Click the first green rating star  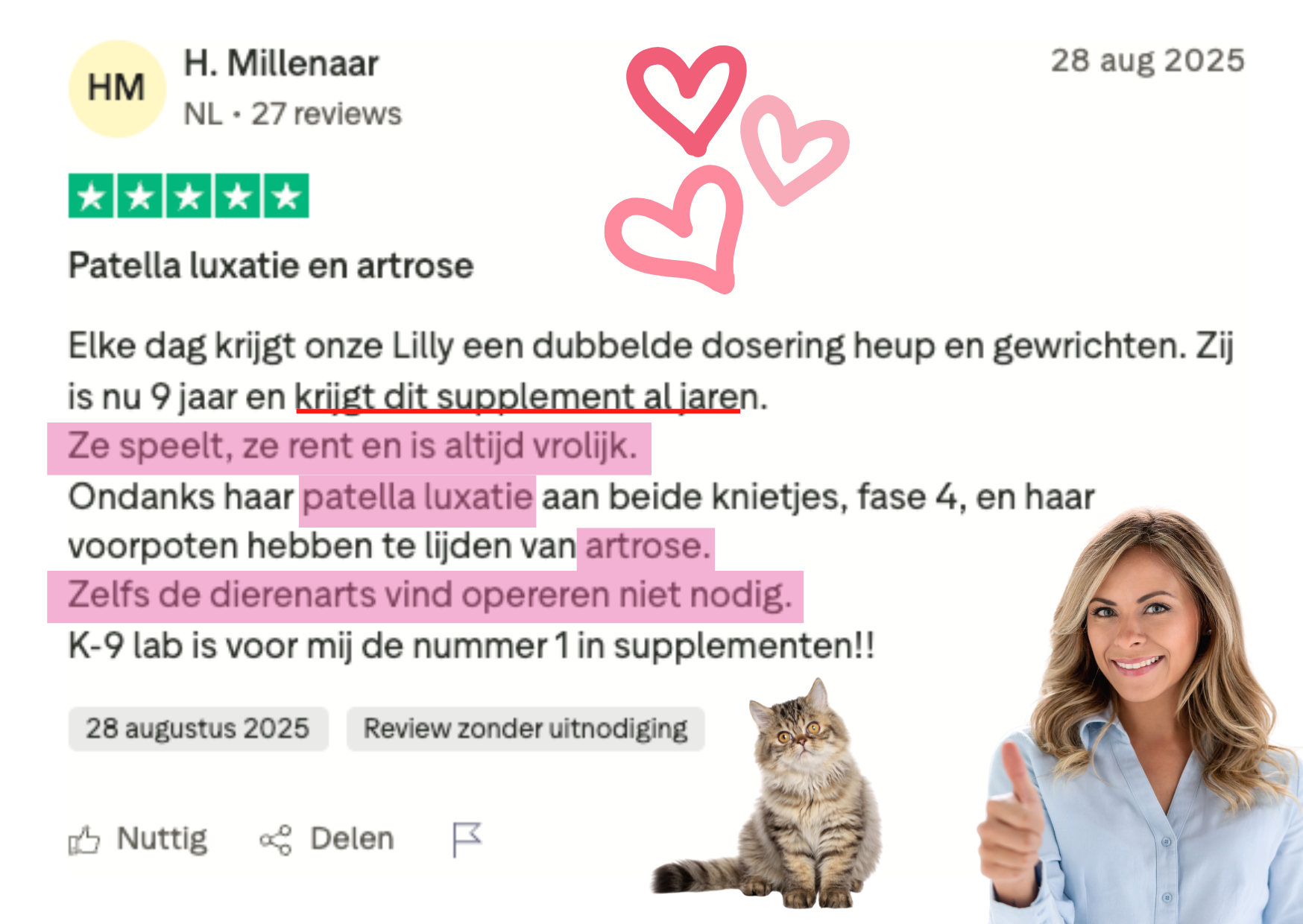click(92, 196)
